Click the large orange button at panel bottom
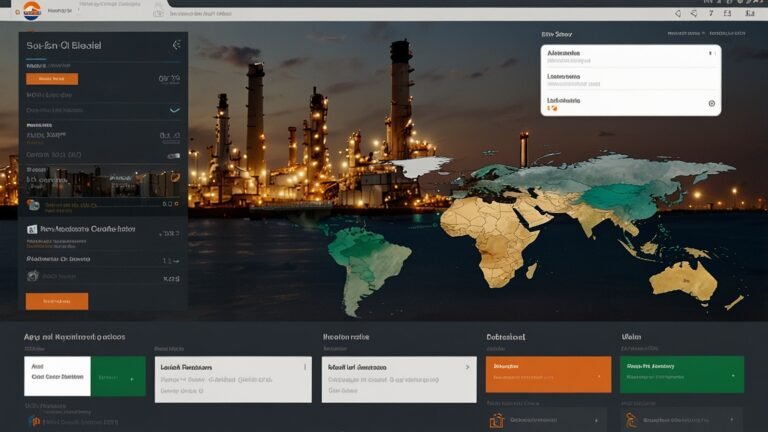768x432 pixels. coord(57,301)
